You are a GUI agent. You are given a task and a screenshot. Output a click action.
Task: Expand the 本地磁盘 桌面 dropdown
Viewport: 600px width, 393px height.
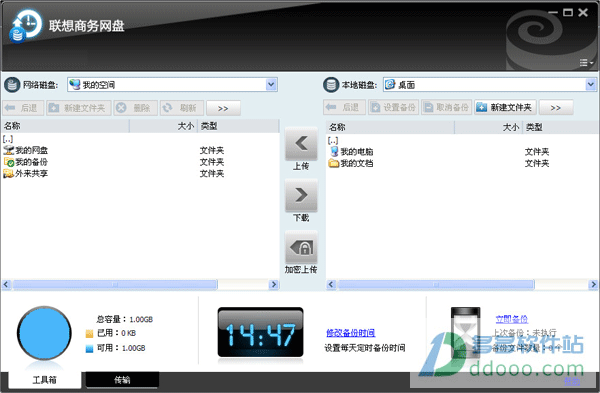coord(590,85)
